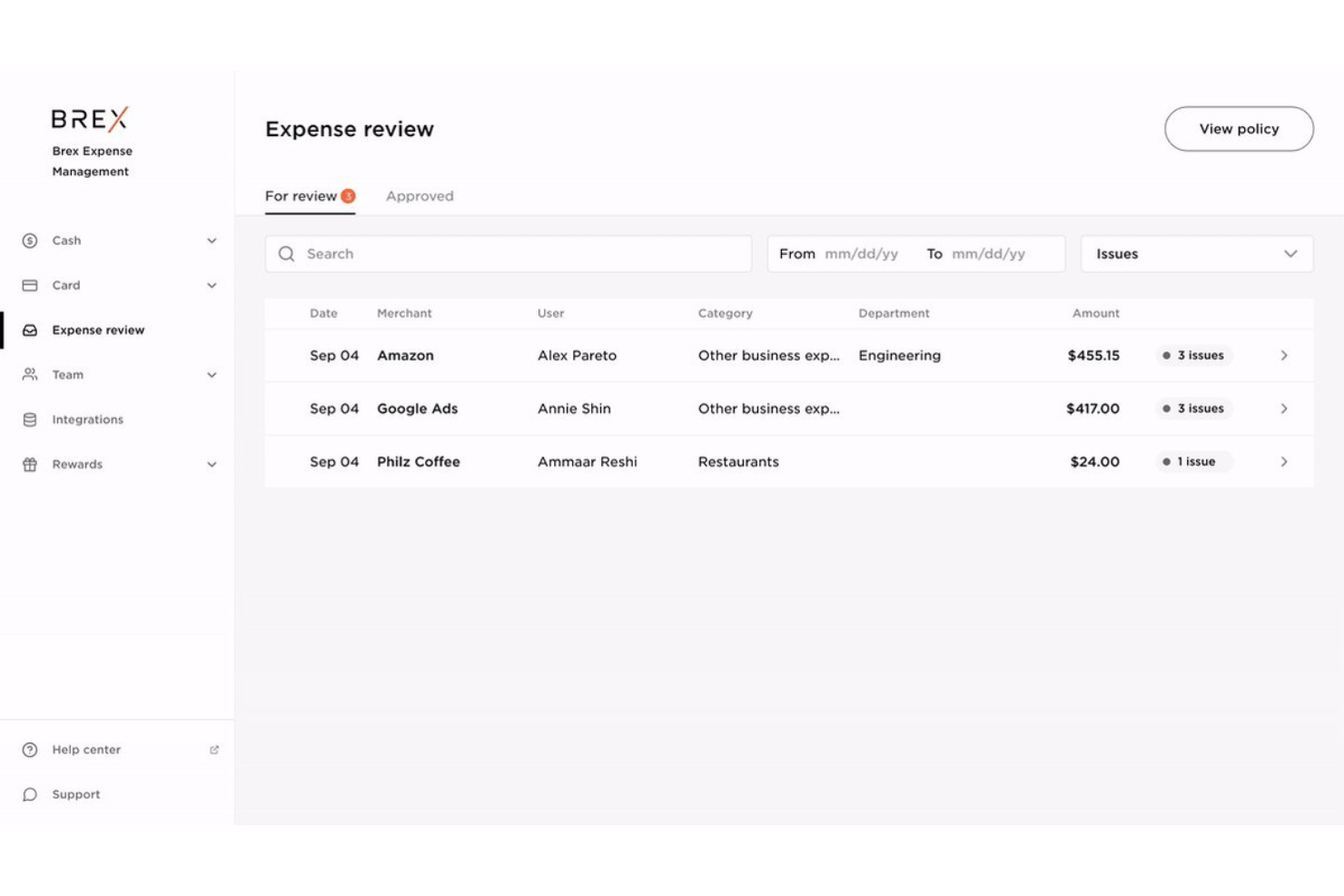The height and width of the screenshot is (896, 1344).
Task: Expand the Cash sidebar section
Action: coord(212,241)
